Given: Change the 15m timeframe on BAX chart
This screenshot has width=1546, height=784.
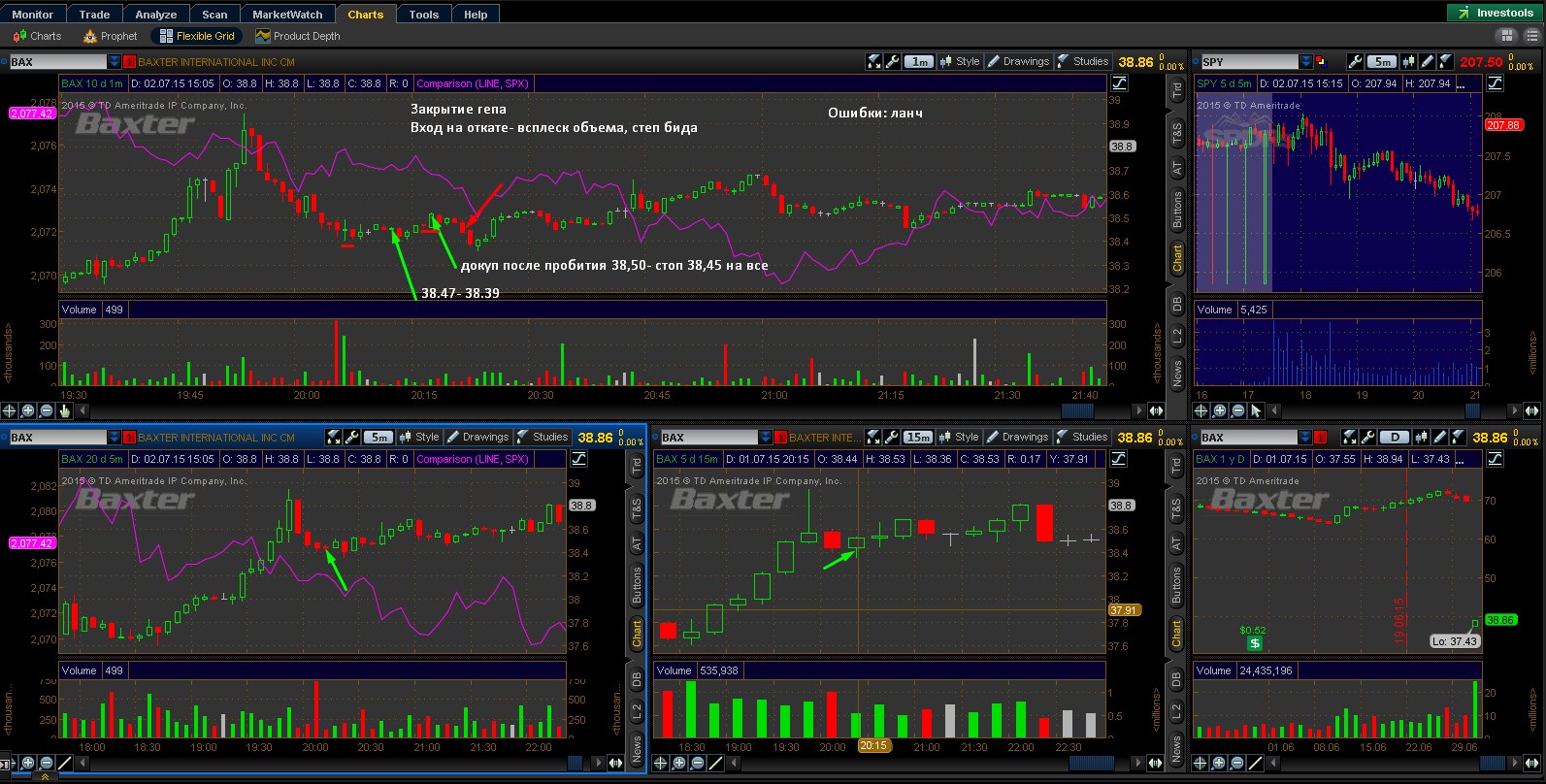Looking at the screenshot, I should pos(918,438).
